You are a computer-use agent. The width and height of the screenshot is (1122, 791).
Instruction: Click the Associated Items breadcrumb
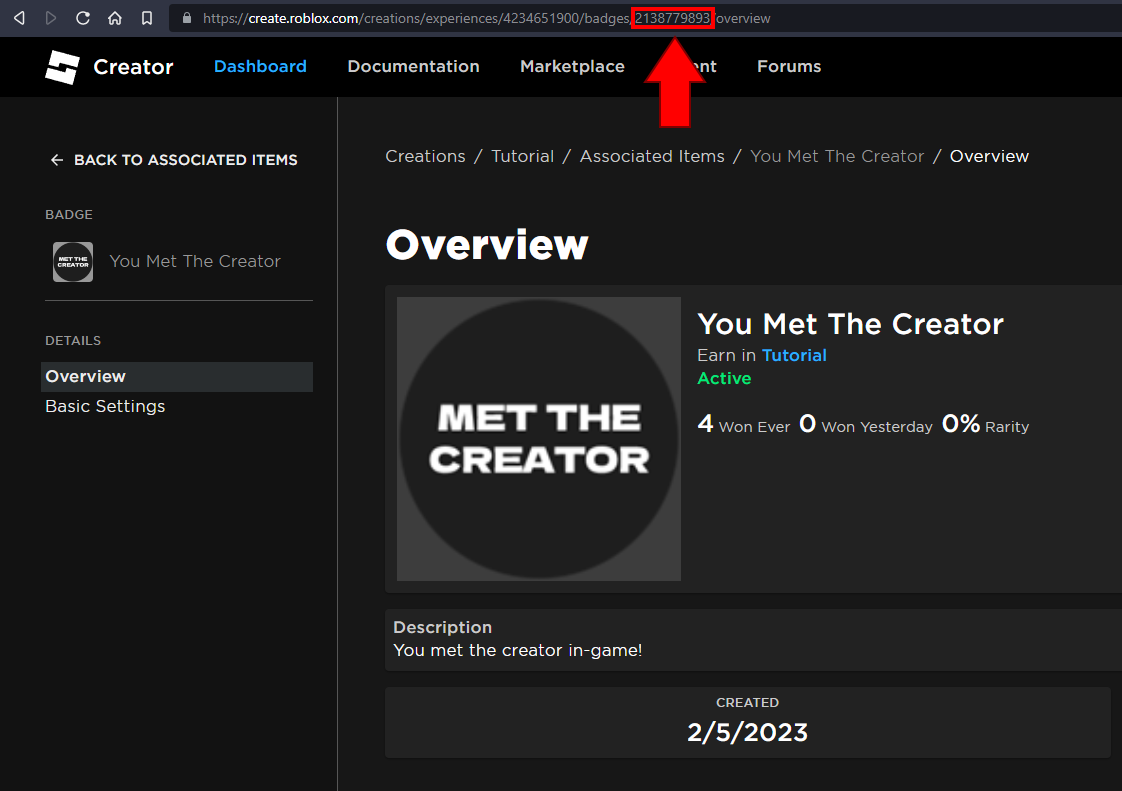coord(652,157)
